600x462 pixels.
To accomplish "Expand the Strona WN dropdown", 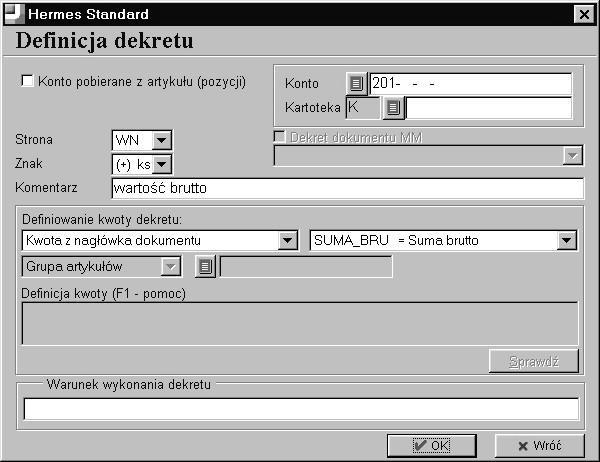I will coord(161,140).
